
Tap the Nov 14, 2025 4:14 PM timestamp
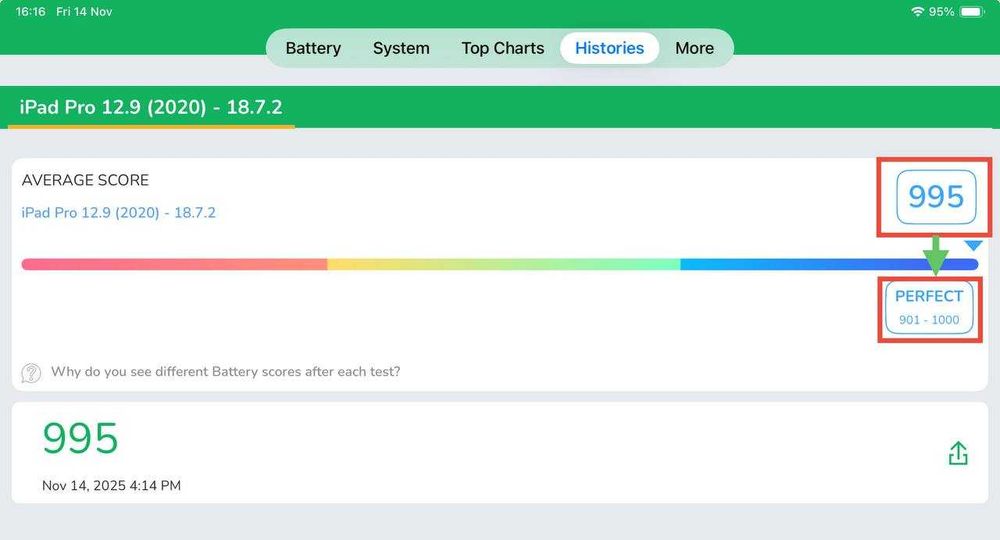(x=111, y=486)
